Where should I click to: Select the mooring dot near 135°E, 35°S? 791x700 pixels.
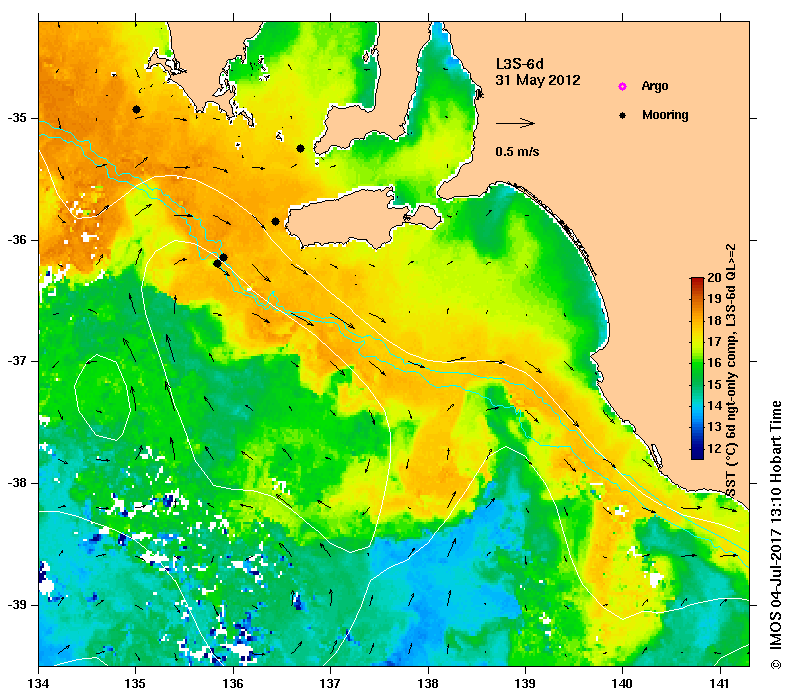[x=136, y=109]
